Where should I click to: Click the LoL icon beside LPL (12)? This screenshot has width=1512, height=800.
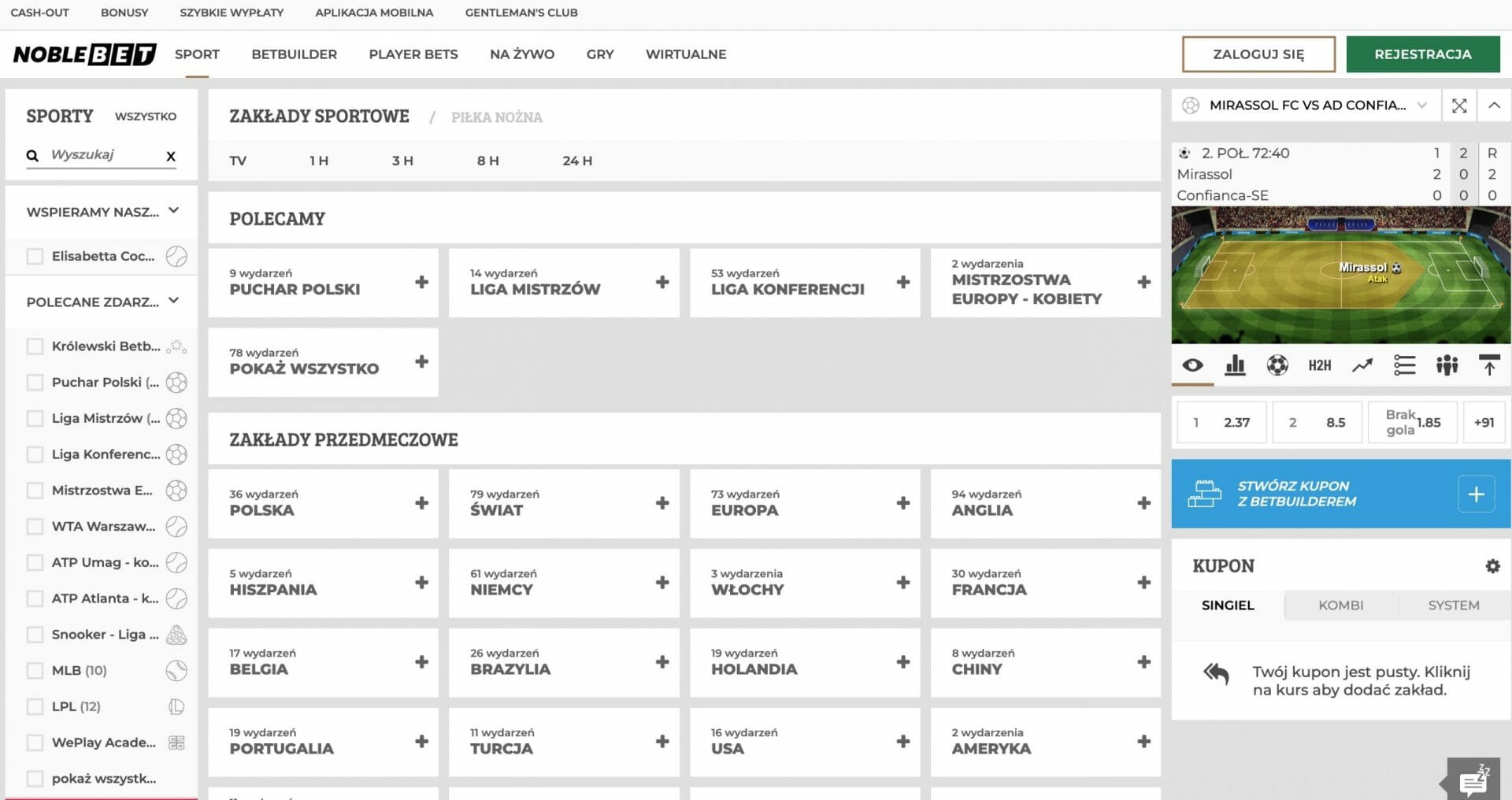[x=176, y=707]
